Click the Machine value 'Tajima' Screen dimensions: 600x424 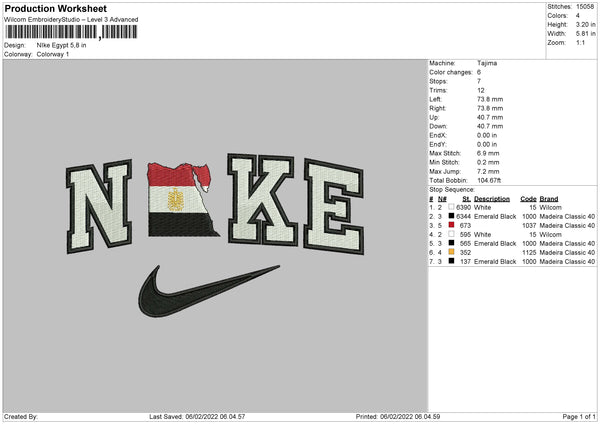coord(487,63)
